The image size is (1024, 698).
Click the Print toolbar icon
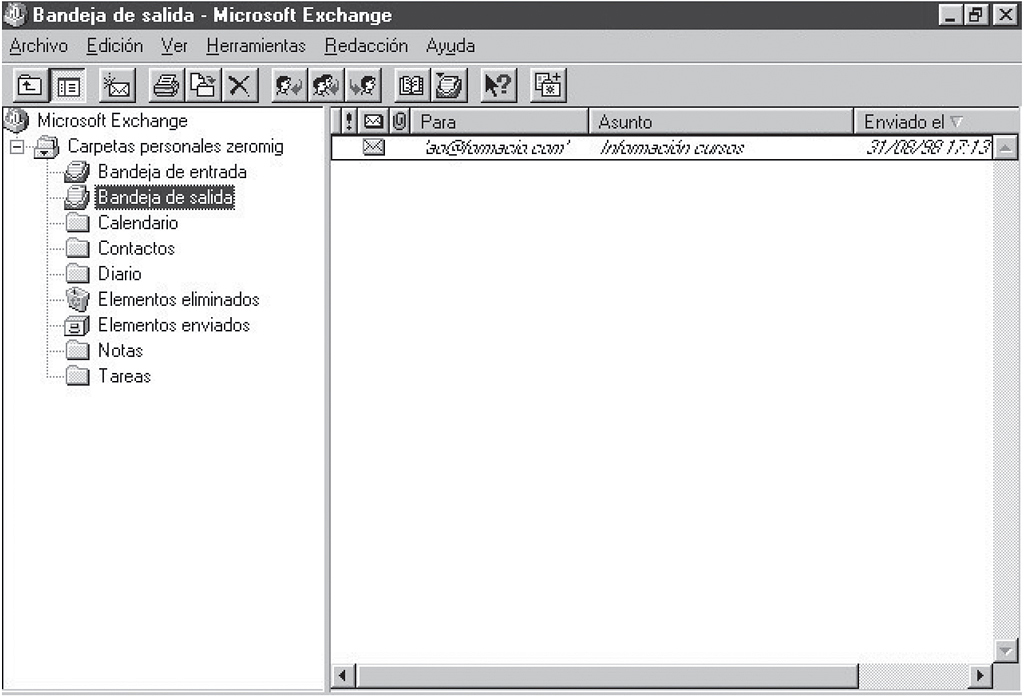click(x=166, y=86)
